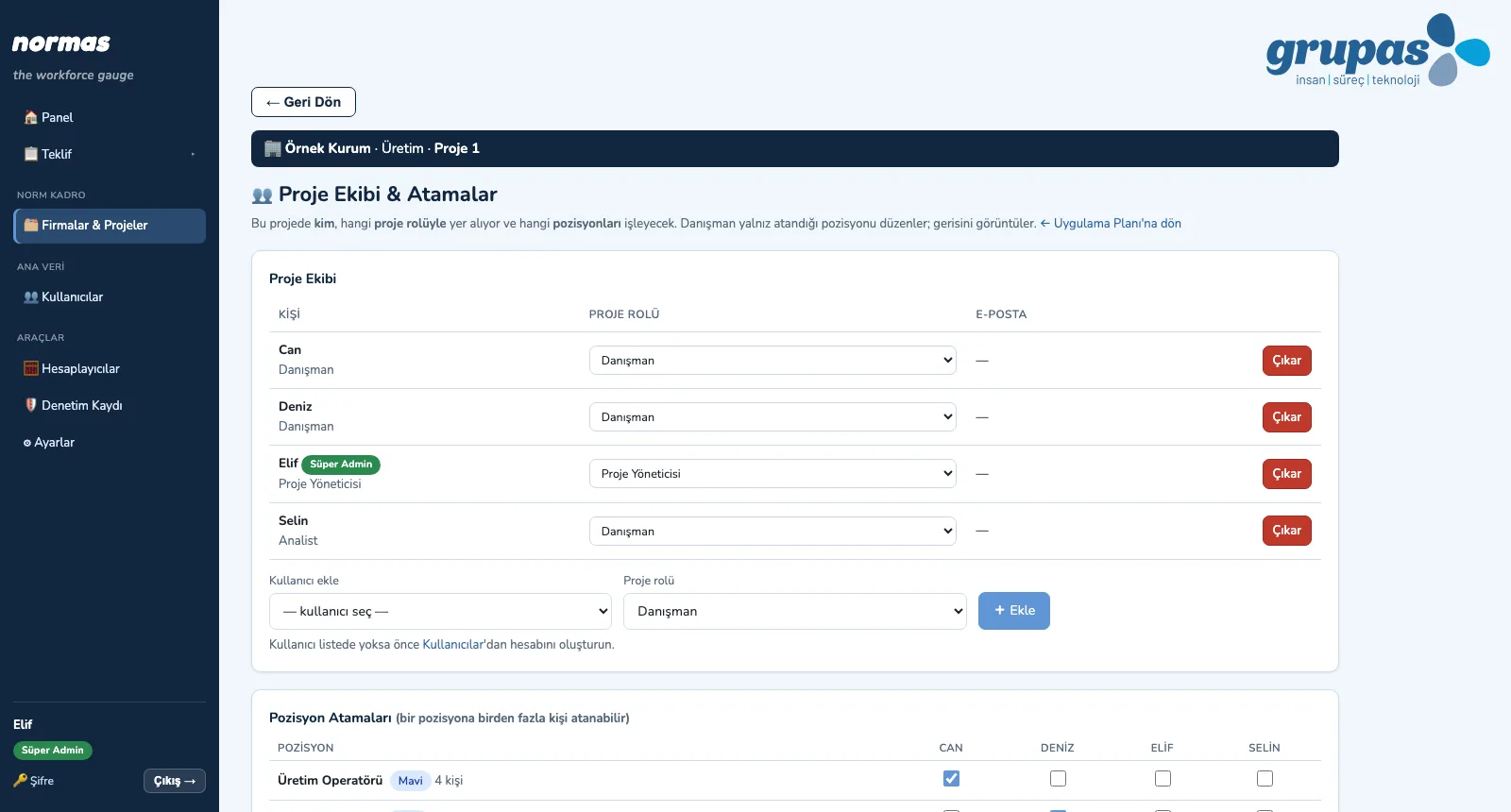Screen dimensions: 1511x812
Task: Open Panel in the sidebar
Action: coord(110,118)
